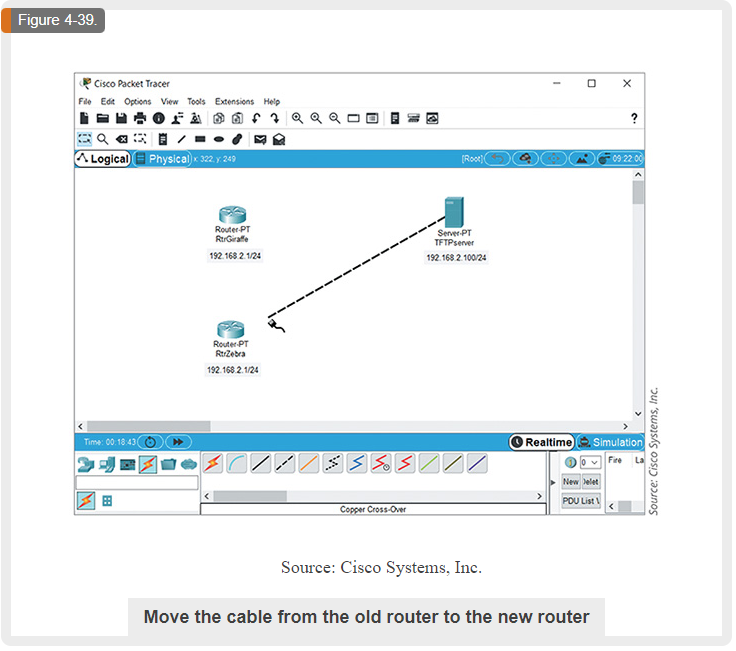This screenshot has width=736, height=651.
Task: Open the Tools menu
Action: tap(196, 101)
